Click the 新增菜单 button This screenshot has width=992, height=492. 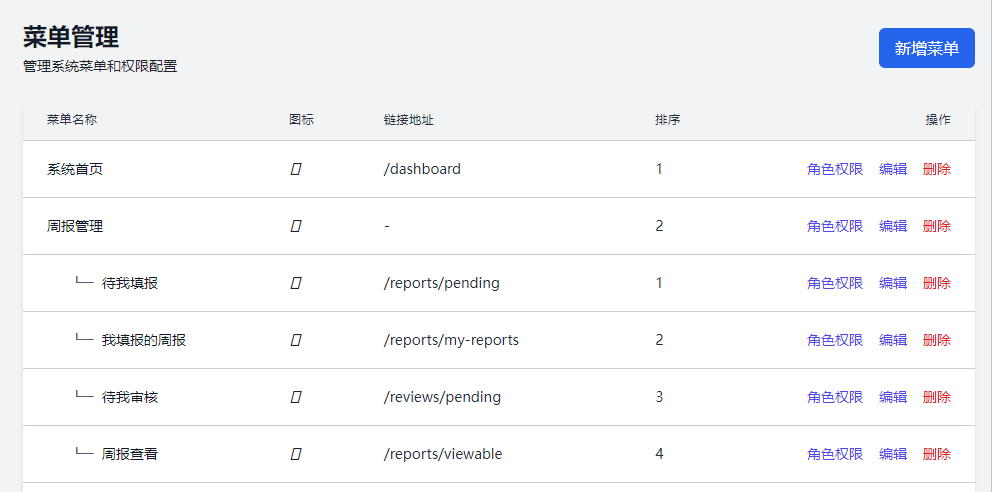point(926,48)
